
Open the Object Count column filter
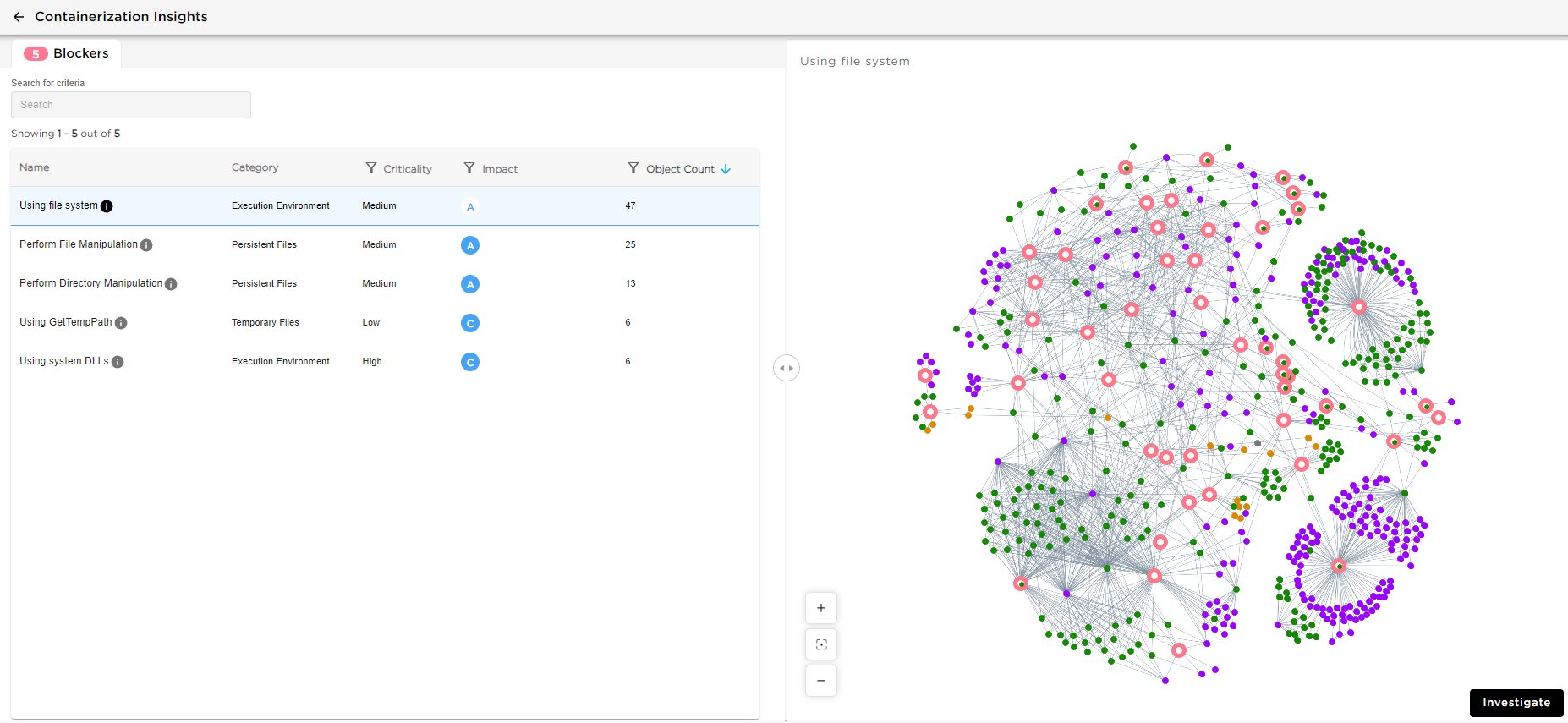633,168
